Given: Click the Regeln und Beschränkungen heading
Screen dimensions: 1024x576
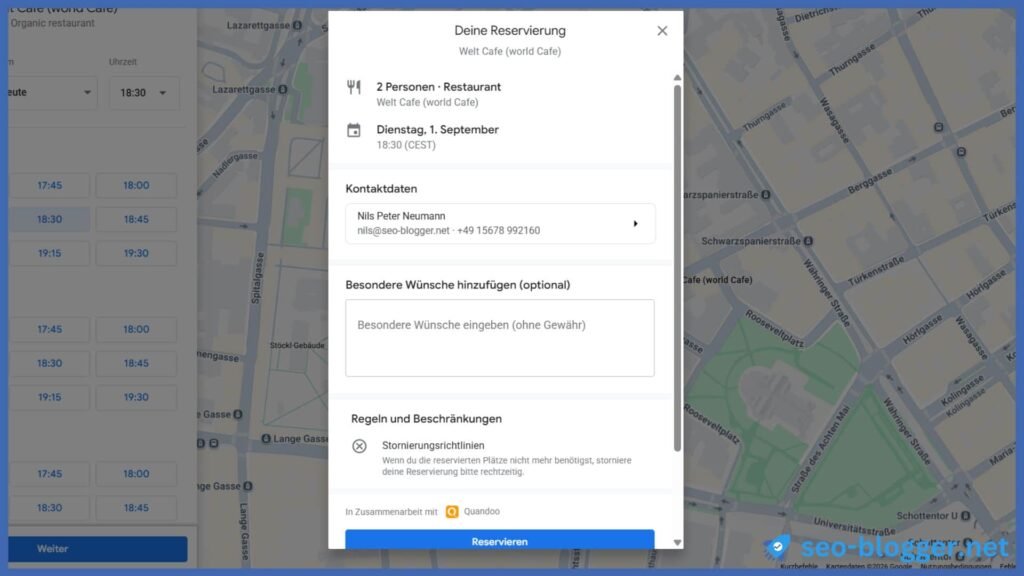Looking at the screenshot, I should (426, 419).
